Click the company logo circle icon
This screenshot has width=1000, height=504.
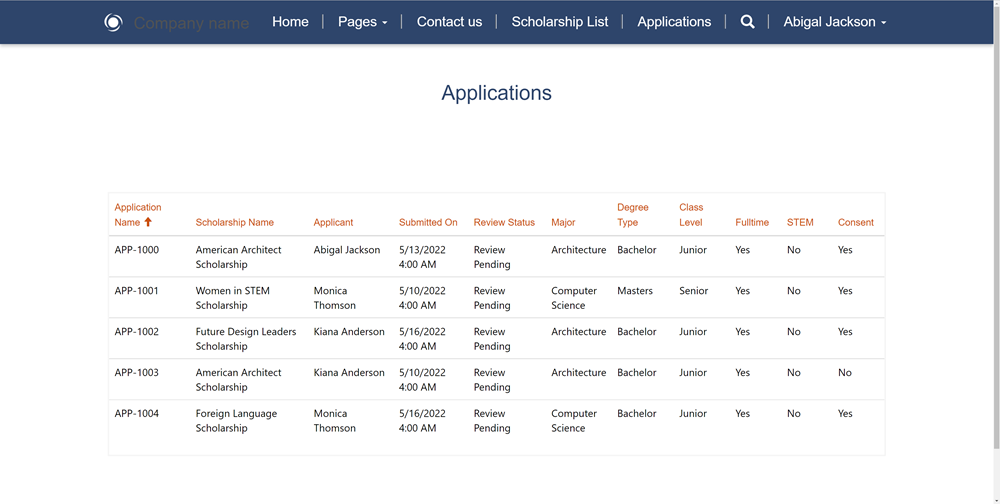pyautogui.click(x=113, y=22)
